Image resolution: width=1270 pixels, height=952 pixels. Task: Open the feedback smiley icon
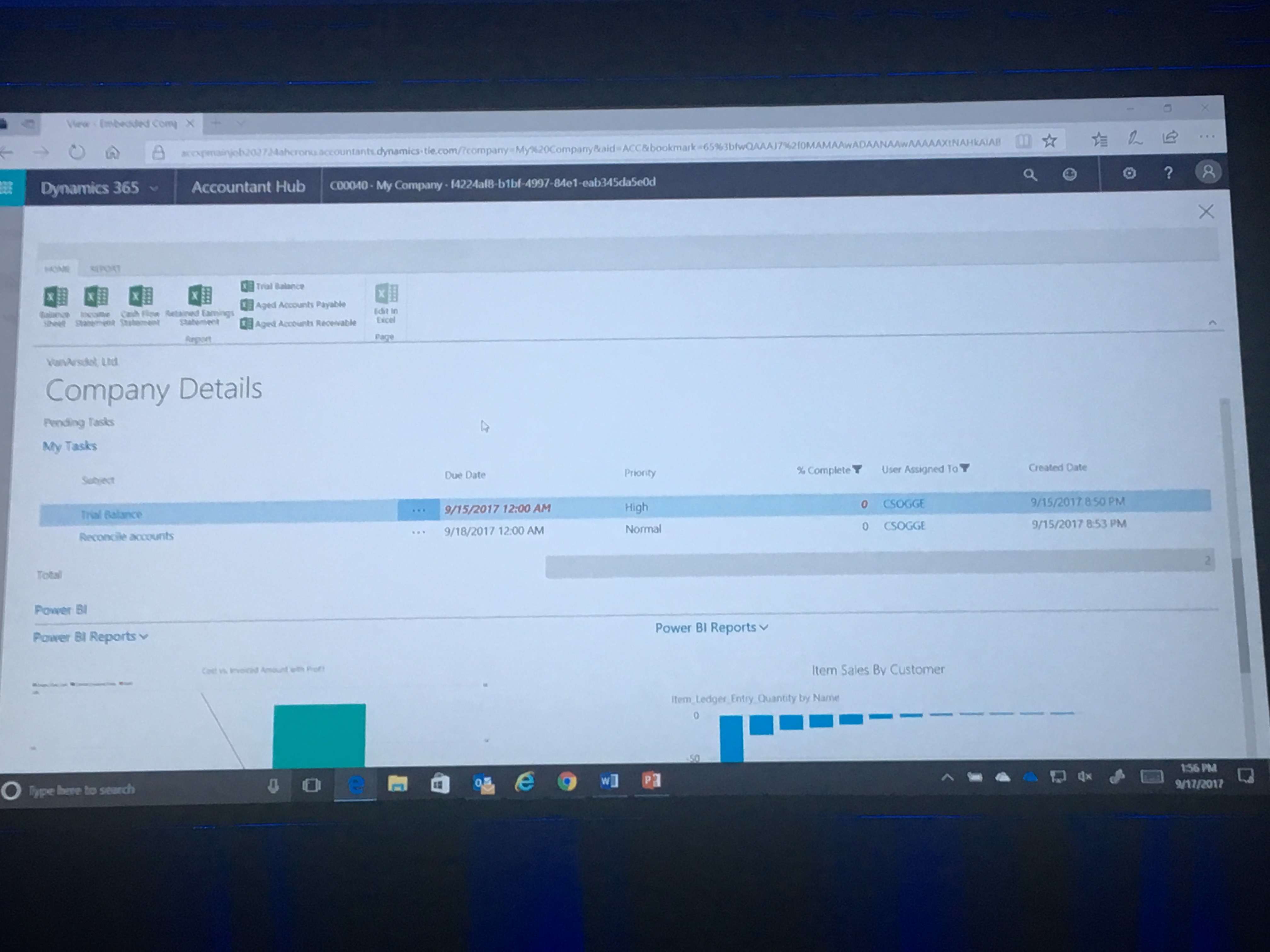pyautogui.click(x=1069, y=174)
